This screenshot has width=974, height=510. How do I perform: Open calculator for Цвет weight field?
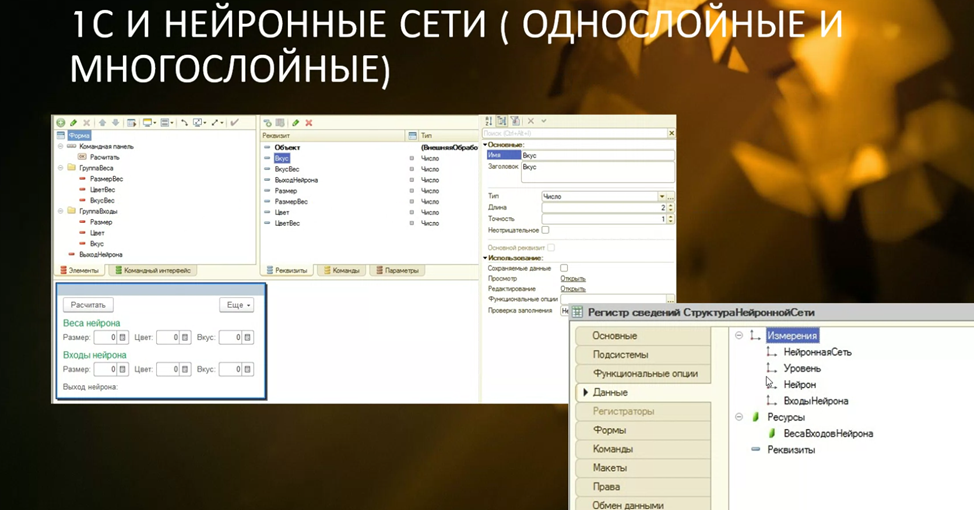coord(185,337)
